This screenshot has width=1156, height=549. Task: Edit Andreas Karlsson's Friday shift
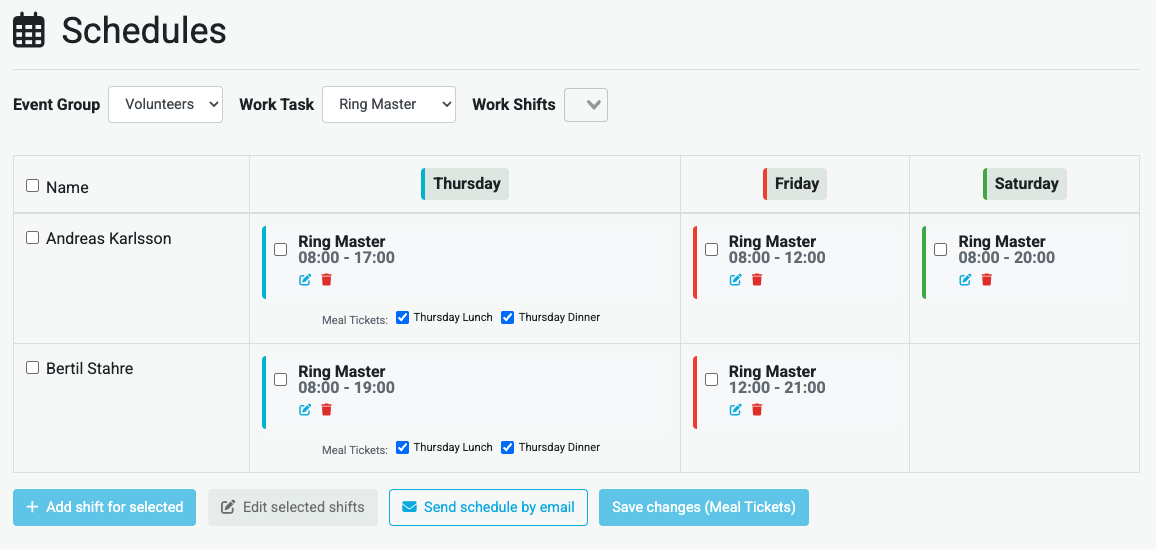(736, 280)
